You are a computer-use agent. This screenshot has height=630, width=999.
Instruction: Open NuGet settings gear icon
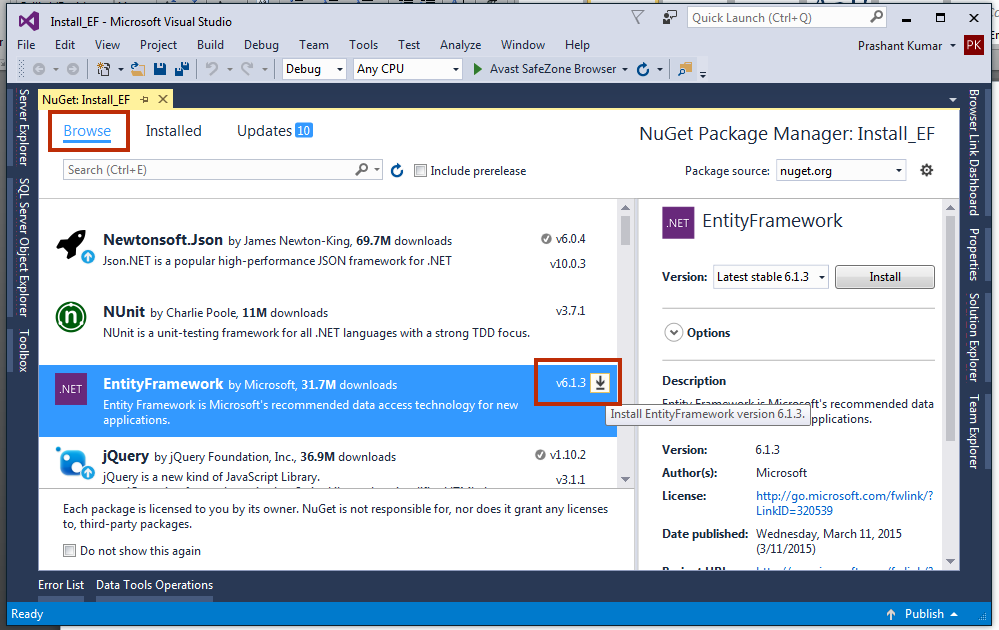pyautogui.click(x=926, y=170)
